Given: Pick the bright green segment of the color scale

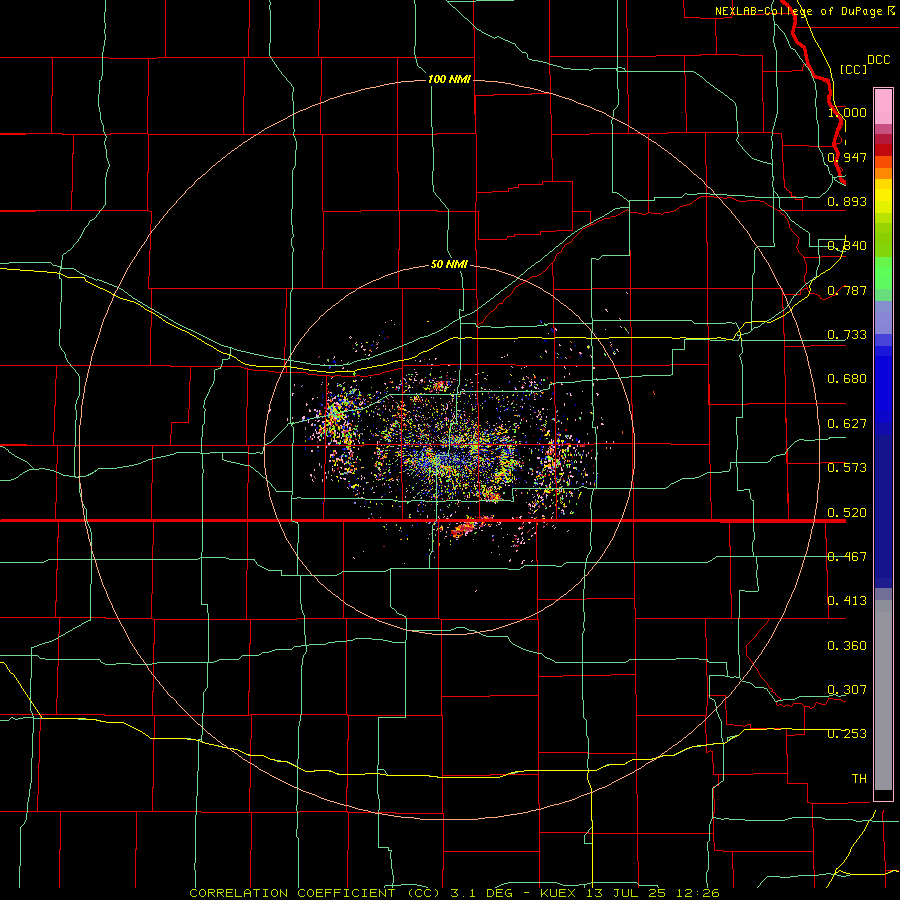Looking at the screenshot, I should pos(883,273).
